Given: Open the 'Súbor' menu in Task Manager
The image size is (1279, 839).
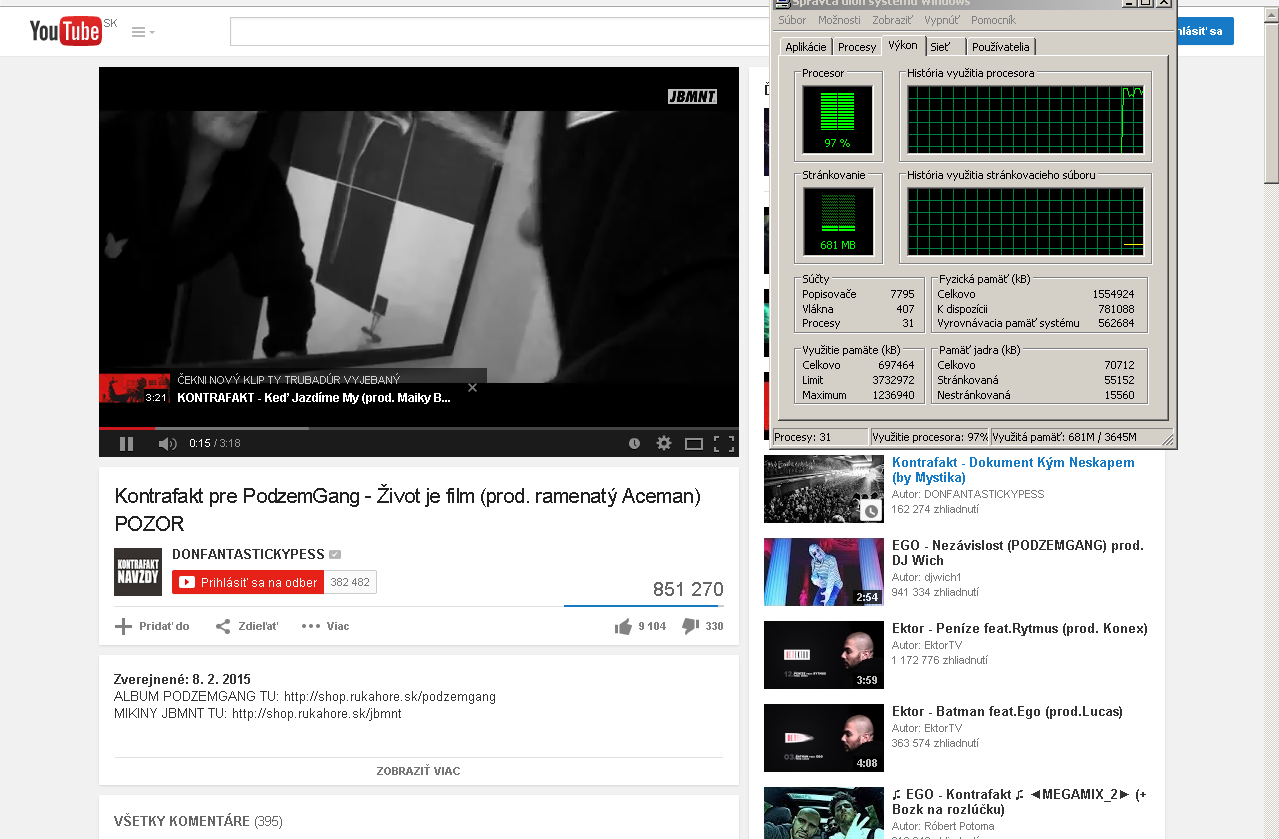Looking at the screenshot, I should pyautogui.click(x=792, y=20).
